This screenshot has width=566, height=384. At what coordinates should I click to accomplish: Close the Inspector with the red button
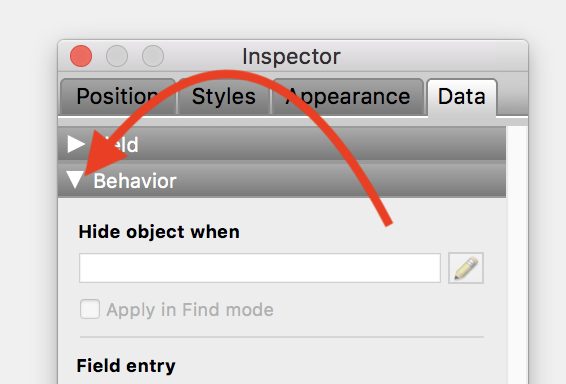[81, 56]
